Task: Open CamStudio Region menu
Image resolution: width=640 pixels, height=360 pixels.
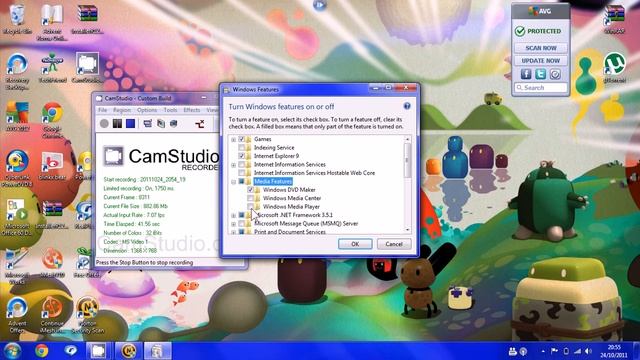Action: point(122,110)
